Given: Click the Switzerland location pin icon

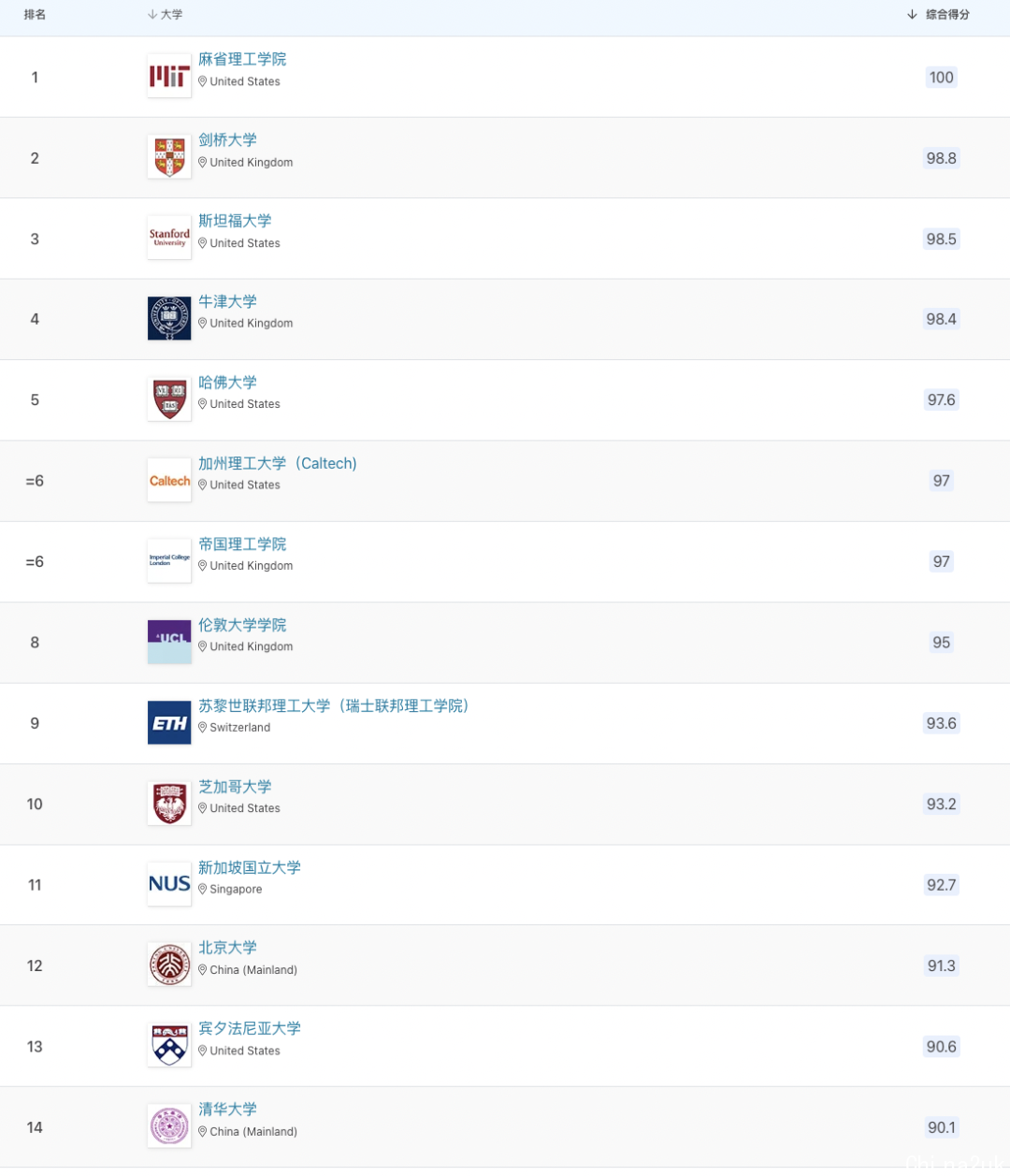Looking at the screenshot, I should tap(202, 727).
